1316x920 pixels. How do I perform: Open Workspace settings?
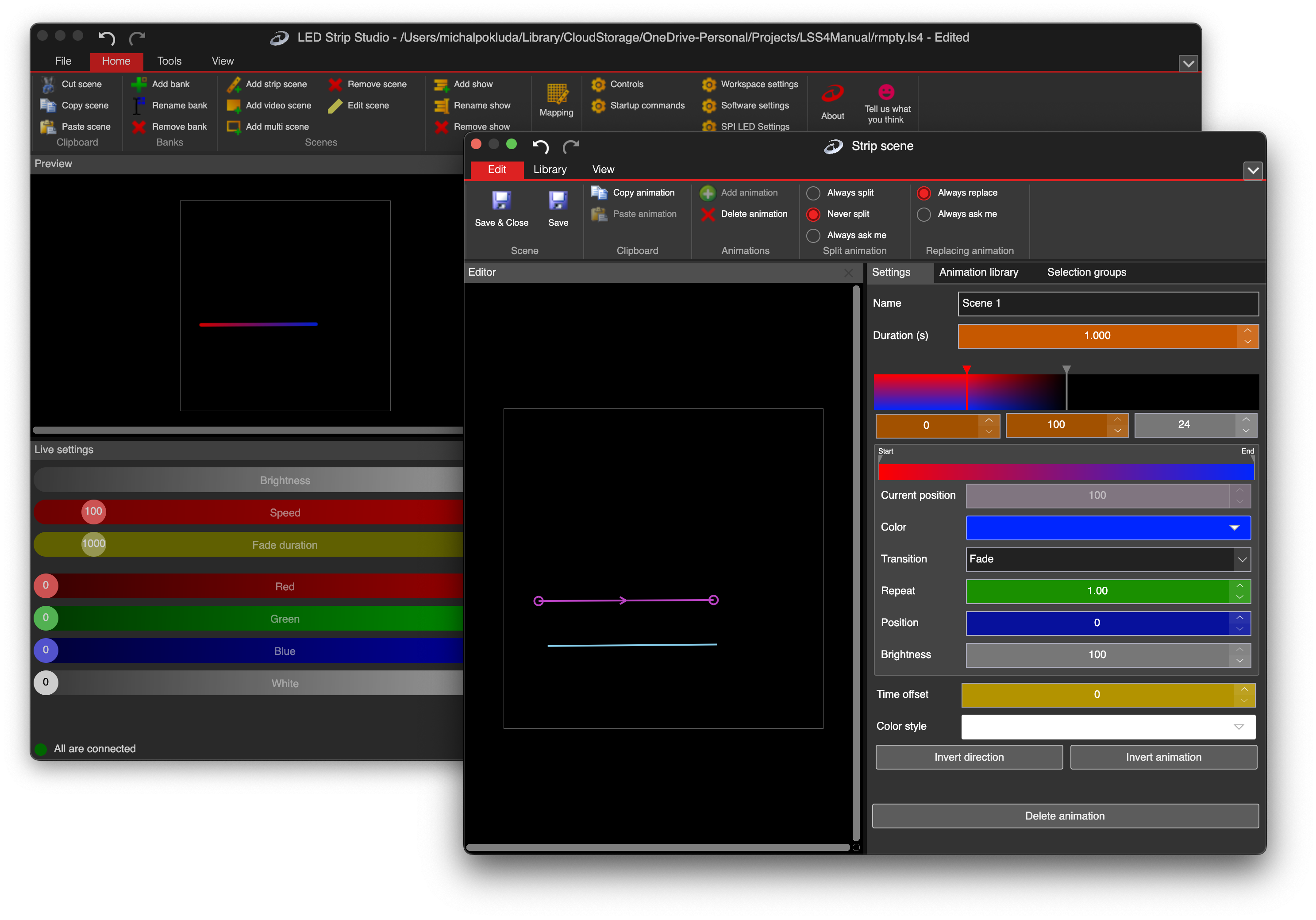click(x=750, y=84)
